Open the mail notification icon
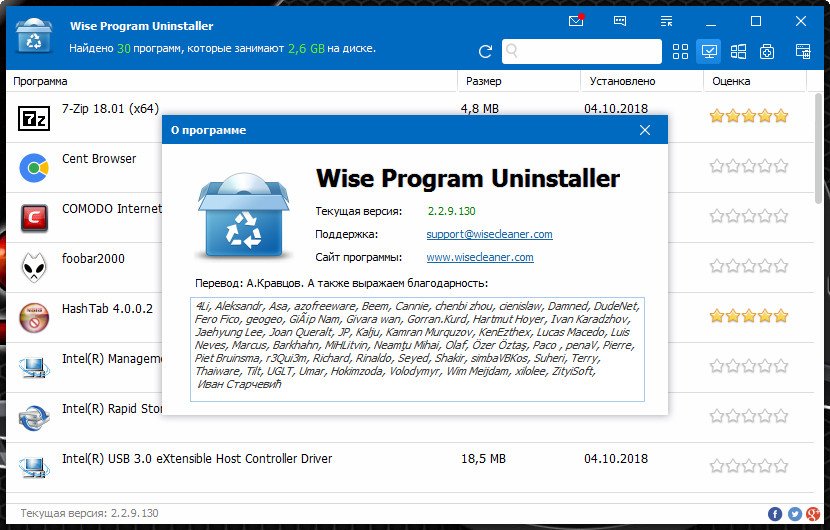The height and width of the screenshot is (530, 830). click(576, 21)
